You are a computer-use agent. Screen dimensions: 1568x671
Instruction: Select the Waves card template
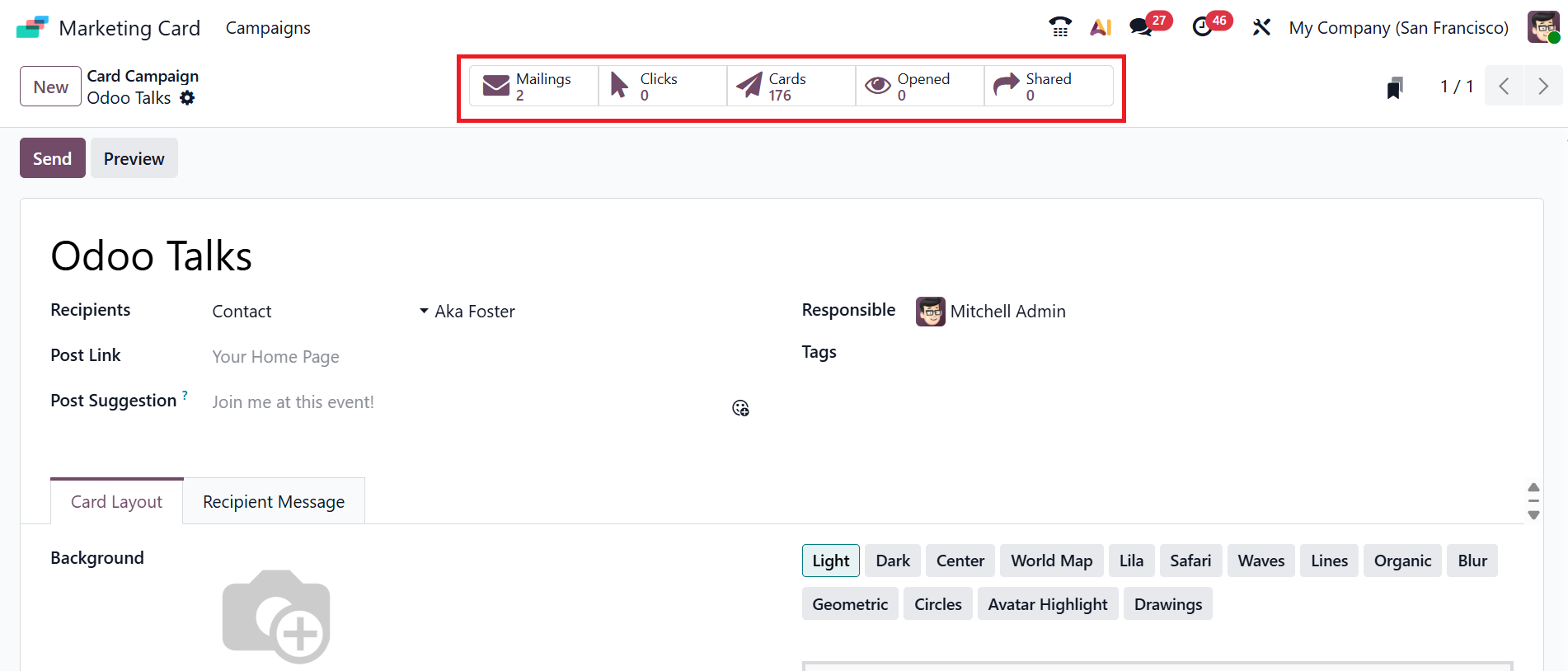click(1261, 561)
